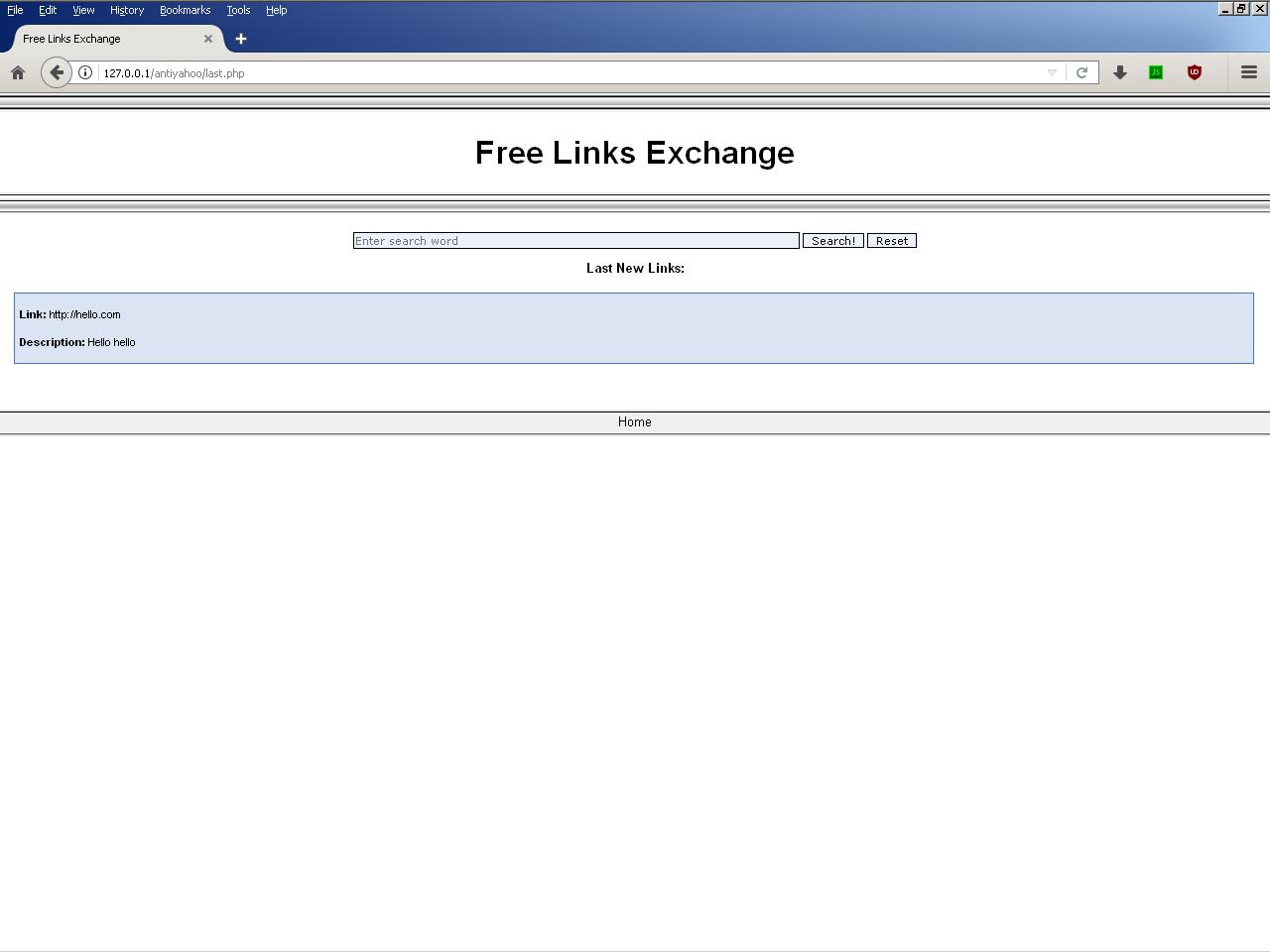Image resolution: width=1270 pixels, height=952 pixels.
Task: Click the Home icon in browser toolbar
Action: 18,72
